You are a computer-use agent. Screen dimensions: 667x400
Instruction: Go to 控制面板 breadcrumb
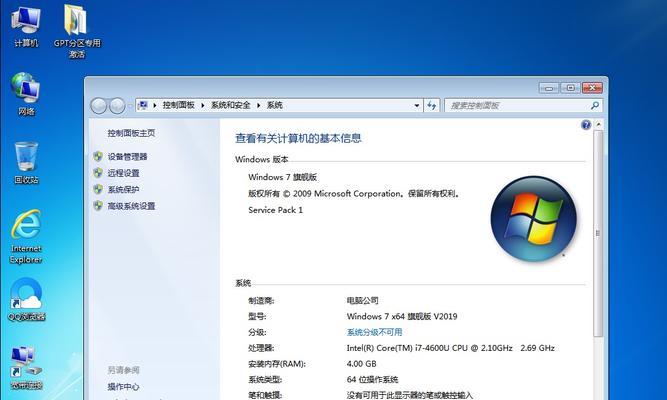(179, 105)
